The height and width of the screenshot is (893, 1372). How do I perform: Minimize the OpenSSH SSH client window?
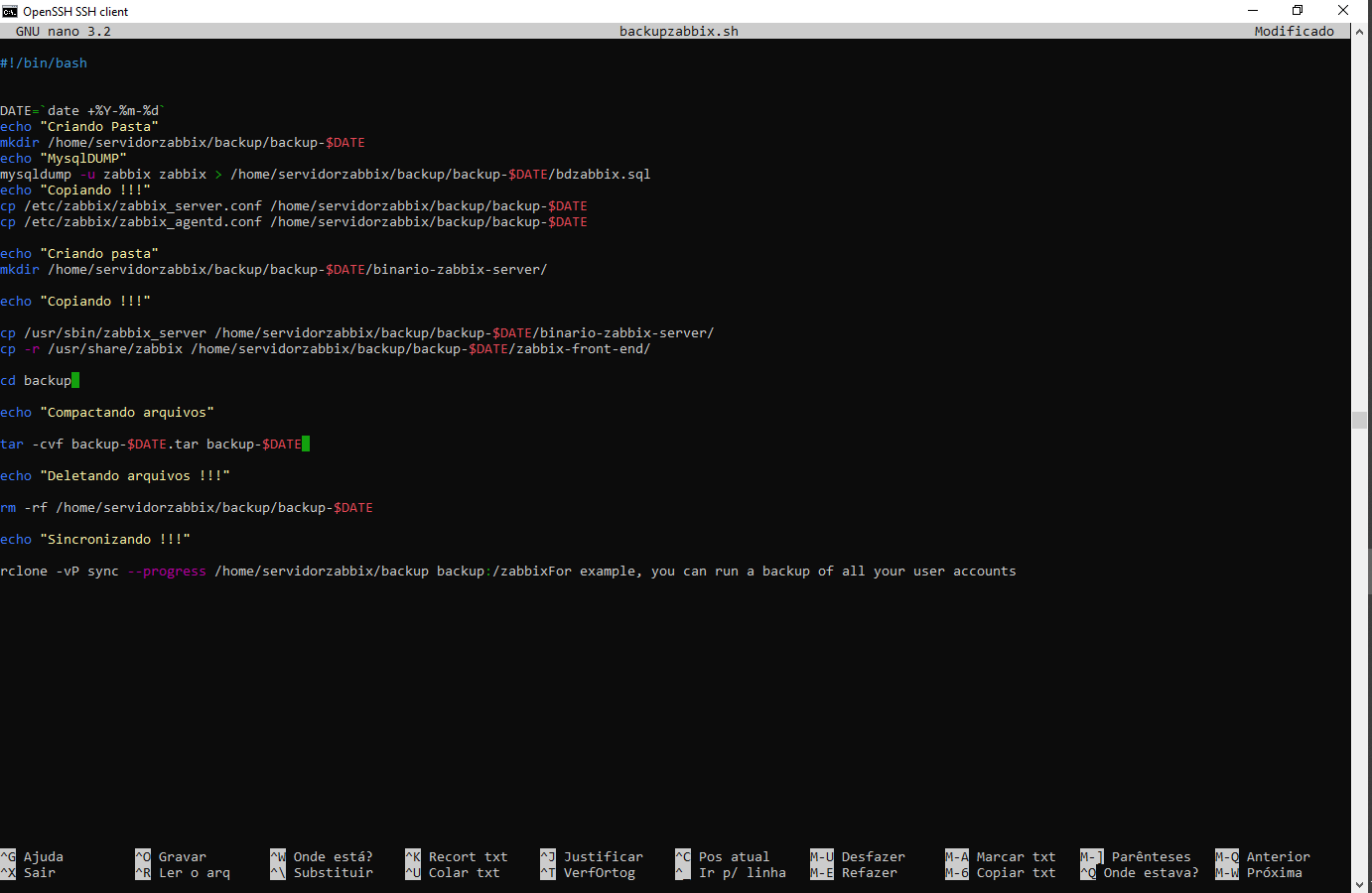click(x=1252, y=11)
